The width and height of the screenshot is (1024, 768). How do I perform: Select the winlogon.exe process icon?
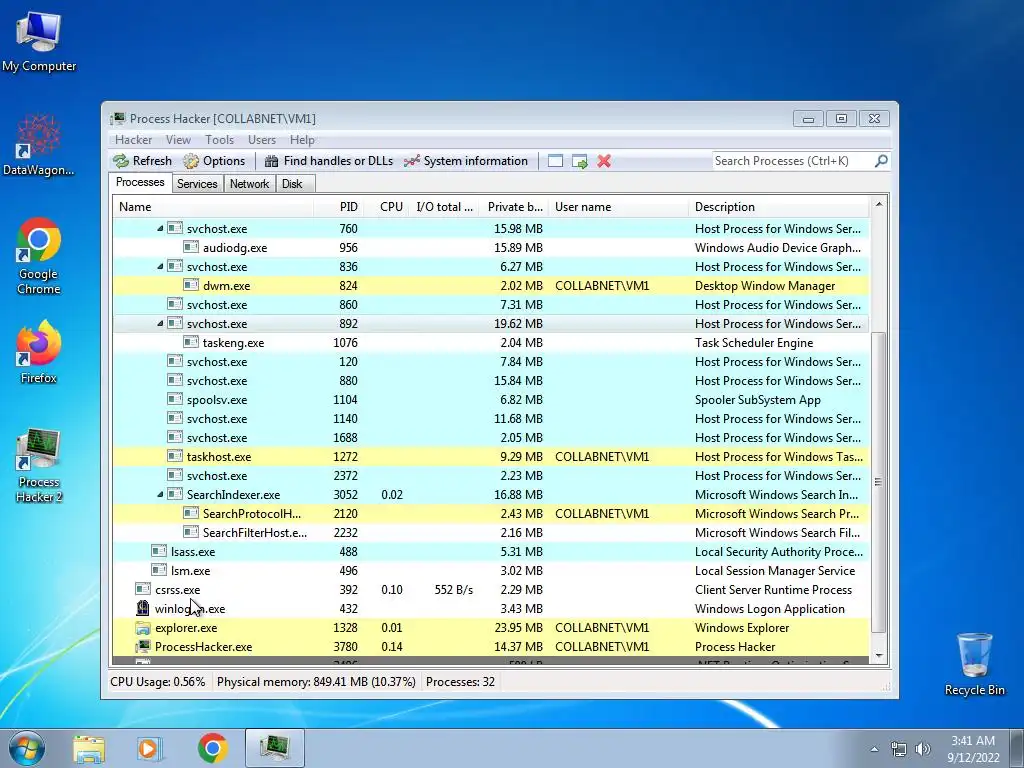pos(142,608)
